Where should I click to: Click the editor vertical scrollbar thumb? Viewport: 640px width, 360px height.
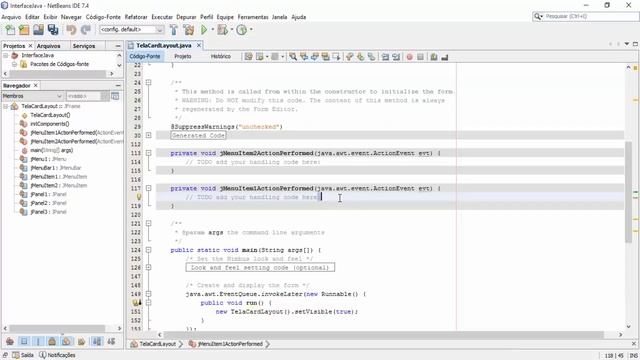click(x=628, y=192)
